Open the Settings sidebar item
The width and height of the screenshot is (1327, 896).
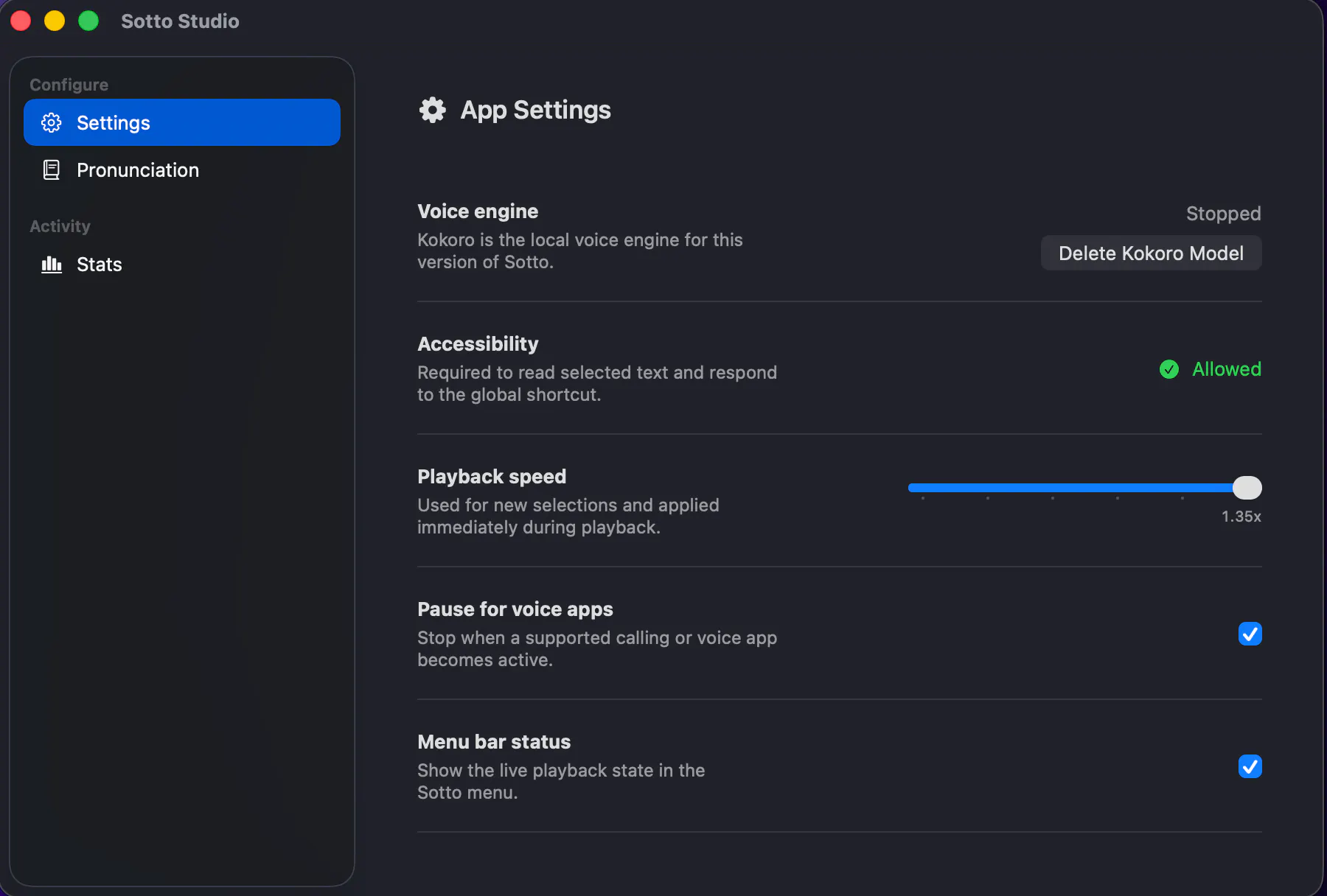tap(182, 122)
